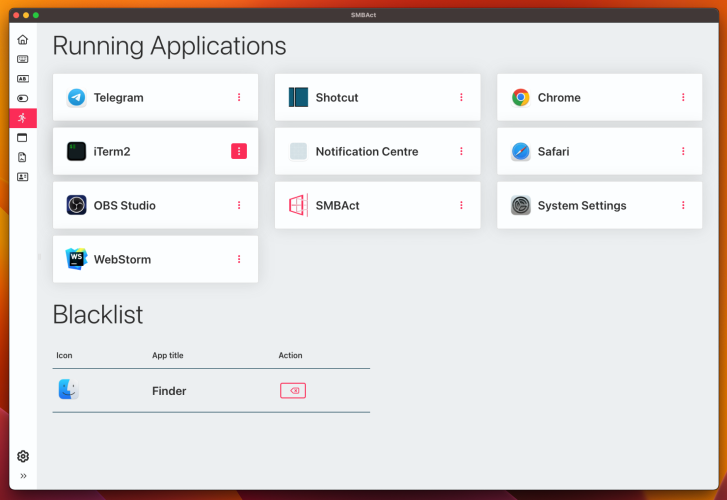Expand the sidebar with double chevron
Screen dimensions: 727x500
[23, 476]
